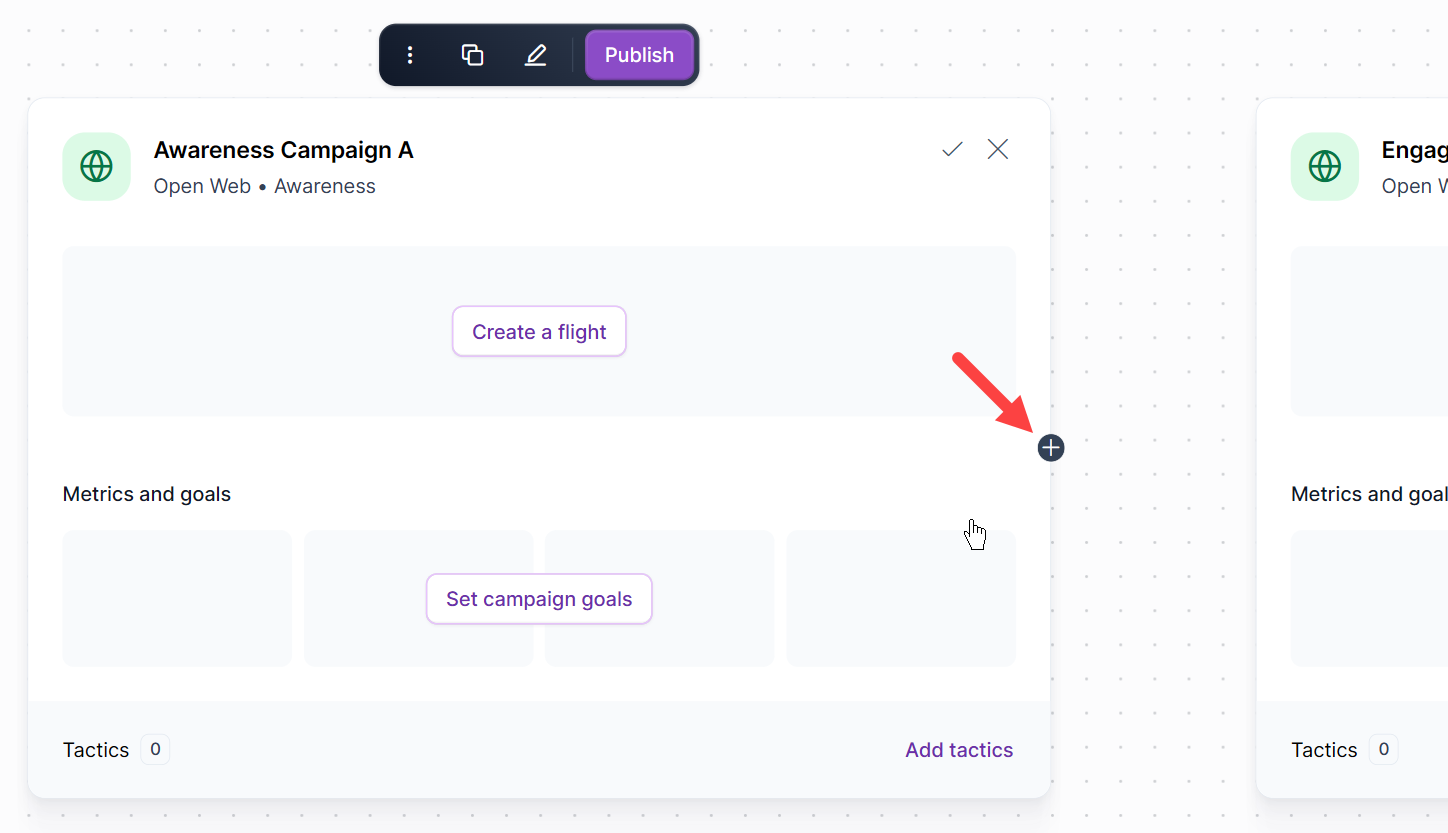
Task: Click the Set campaign goals button
Action: click(539, 599)
